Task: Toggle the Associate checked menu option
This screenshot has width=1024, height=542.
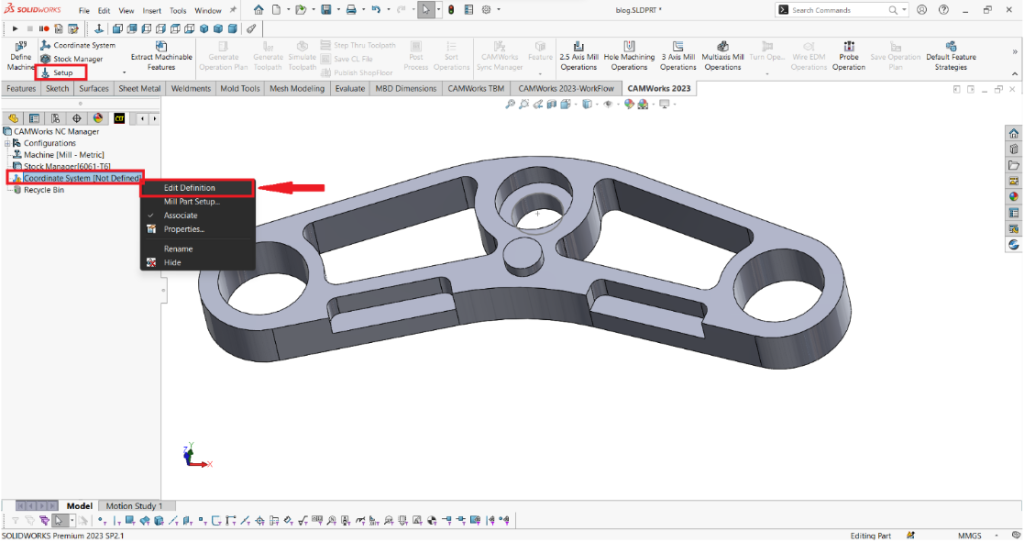Action: point(181,216)
